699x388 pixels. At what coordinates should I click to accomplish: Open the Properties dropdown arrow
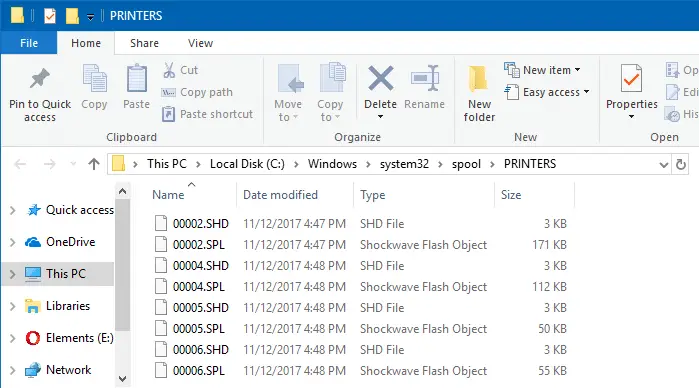631,117
